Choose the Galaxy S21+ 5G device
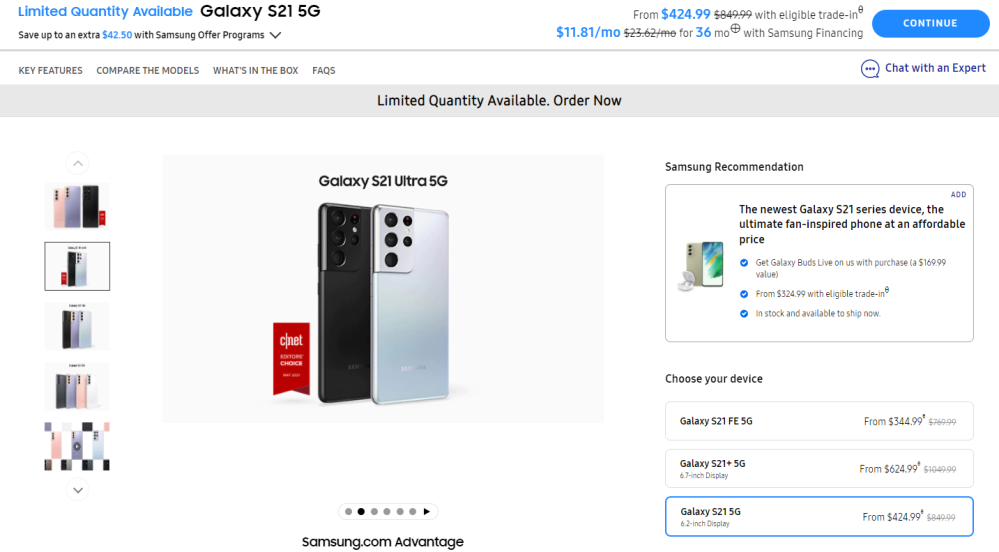This screenshot has height=552, width=999. (819, 468)
